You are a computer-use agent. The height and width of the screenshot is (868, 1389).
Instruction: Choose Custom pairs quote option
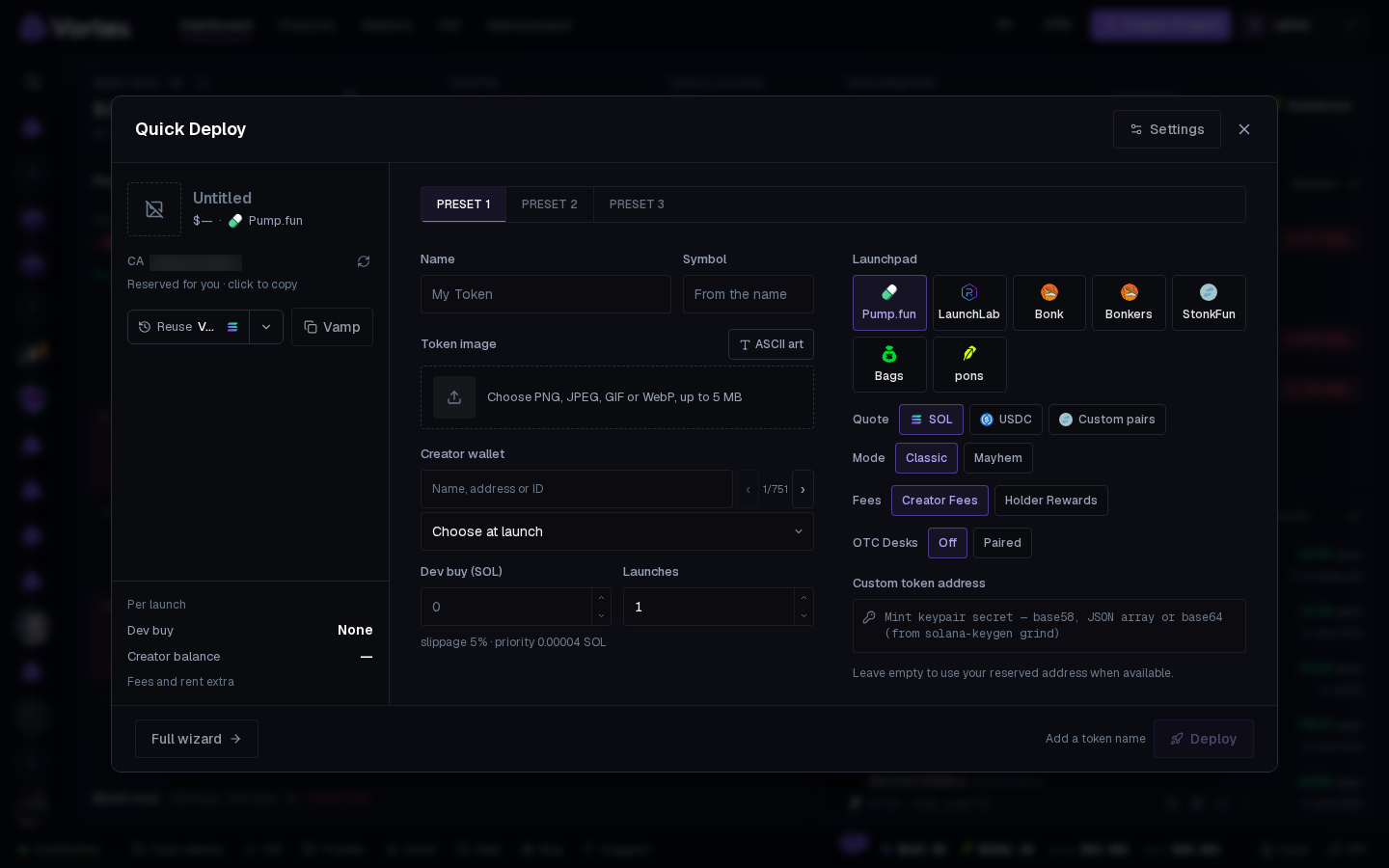1107,420
